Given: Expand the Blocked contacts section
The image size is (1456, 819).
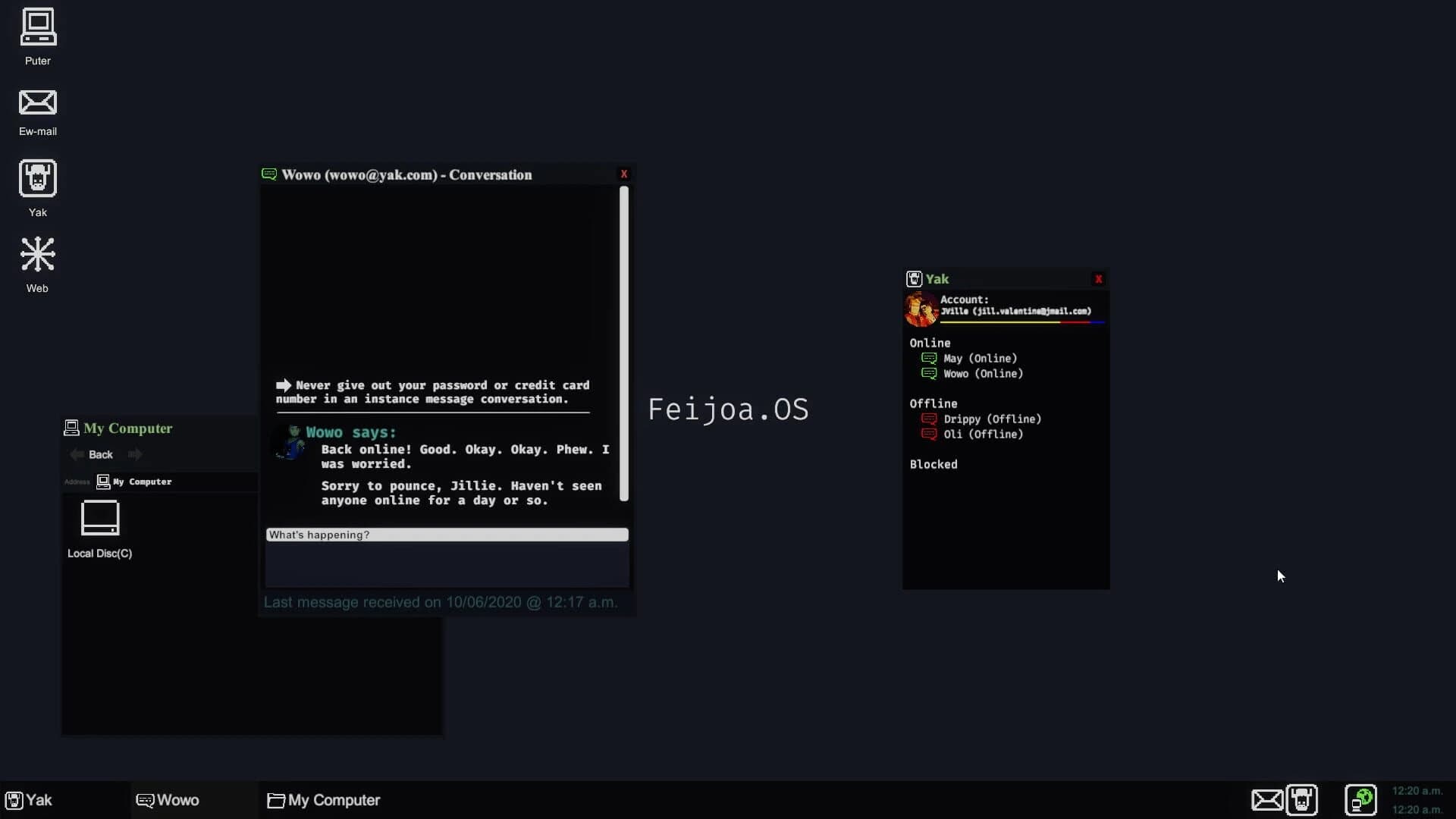Looking at the screenshot, I should click(x=934, y=464).
